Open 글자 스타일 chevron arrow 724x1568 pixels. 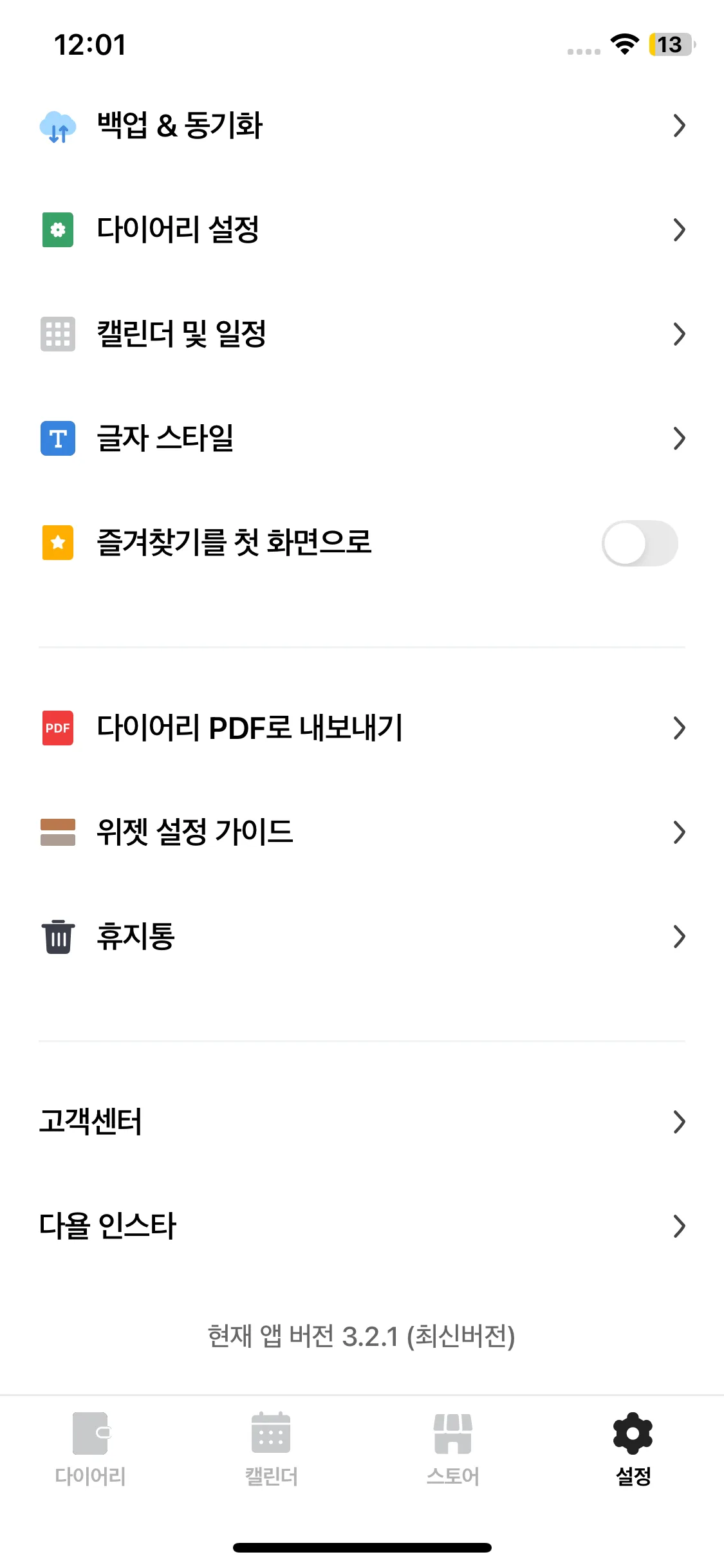pos(679,438)
